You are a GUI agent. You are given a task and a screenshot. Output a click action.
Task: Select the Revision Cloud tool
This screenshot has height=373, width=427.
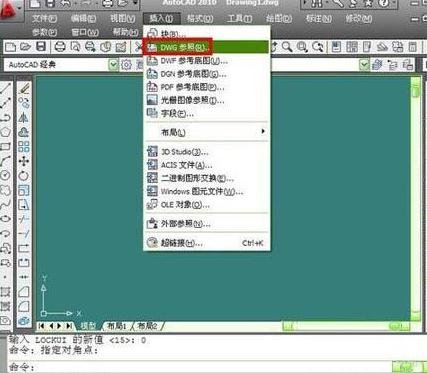(x=5, y=190)
